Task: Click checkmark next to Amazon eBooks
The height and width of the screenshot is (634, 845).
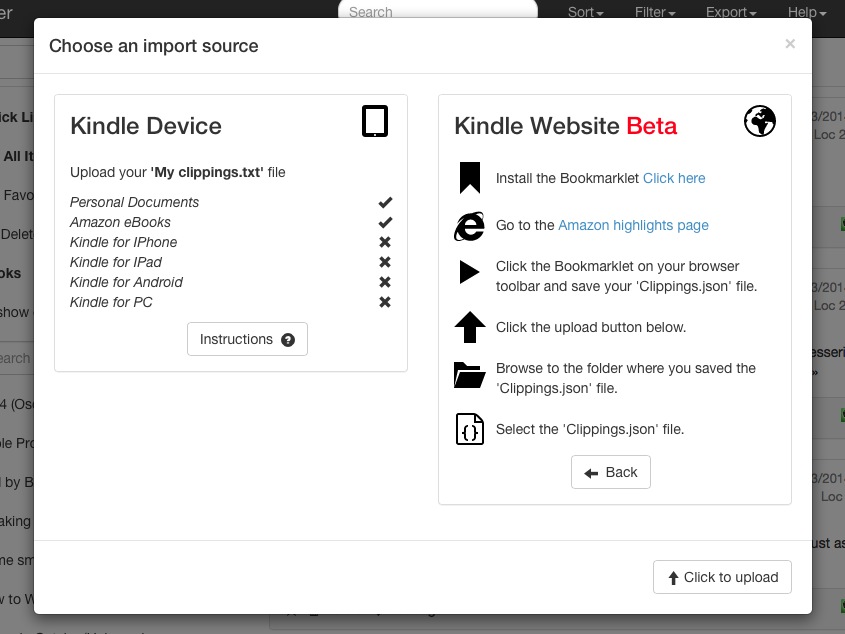Action: point(385,222)
